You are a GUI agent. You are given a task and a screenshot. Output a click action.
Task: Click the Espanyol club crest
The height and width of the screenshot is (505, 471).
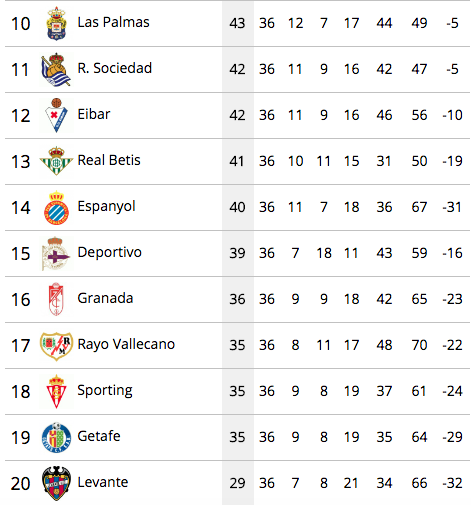[x=56, y=207]
